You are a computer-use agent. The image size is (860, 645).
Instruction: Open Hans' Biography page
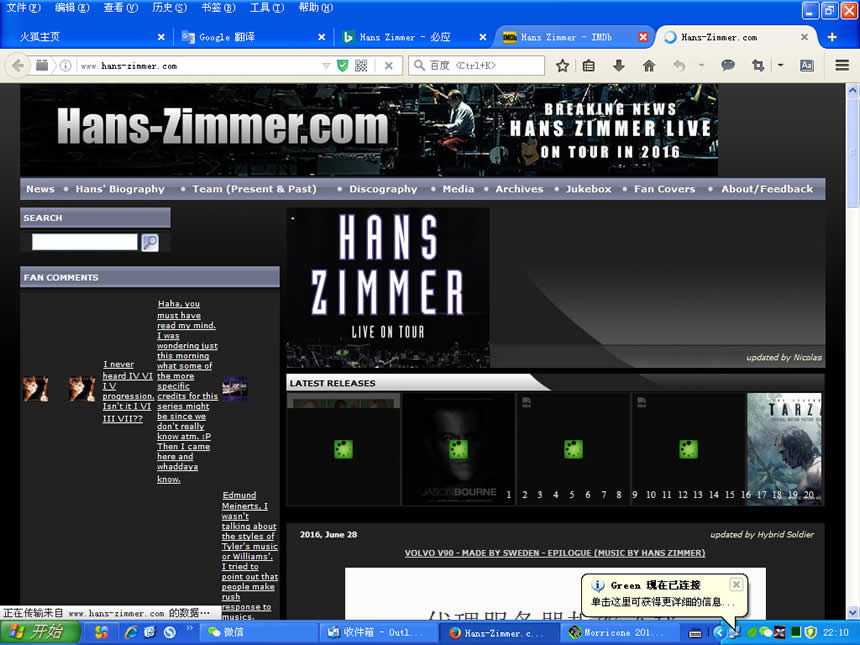(x=120, y=189)
